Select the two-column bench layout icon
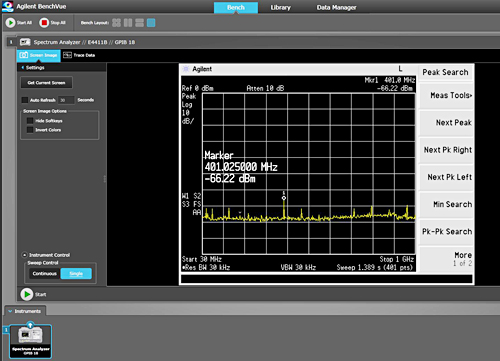 click(128, 23)
